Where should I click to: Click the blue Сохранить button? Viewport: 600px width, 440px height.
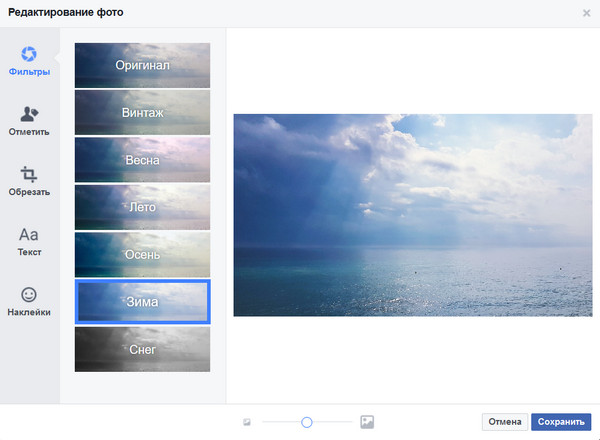561,422
